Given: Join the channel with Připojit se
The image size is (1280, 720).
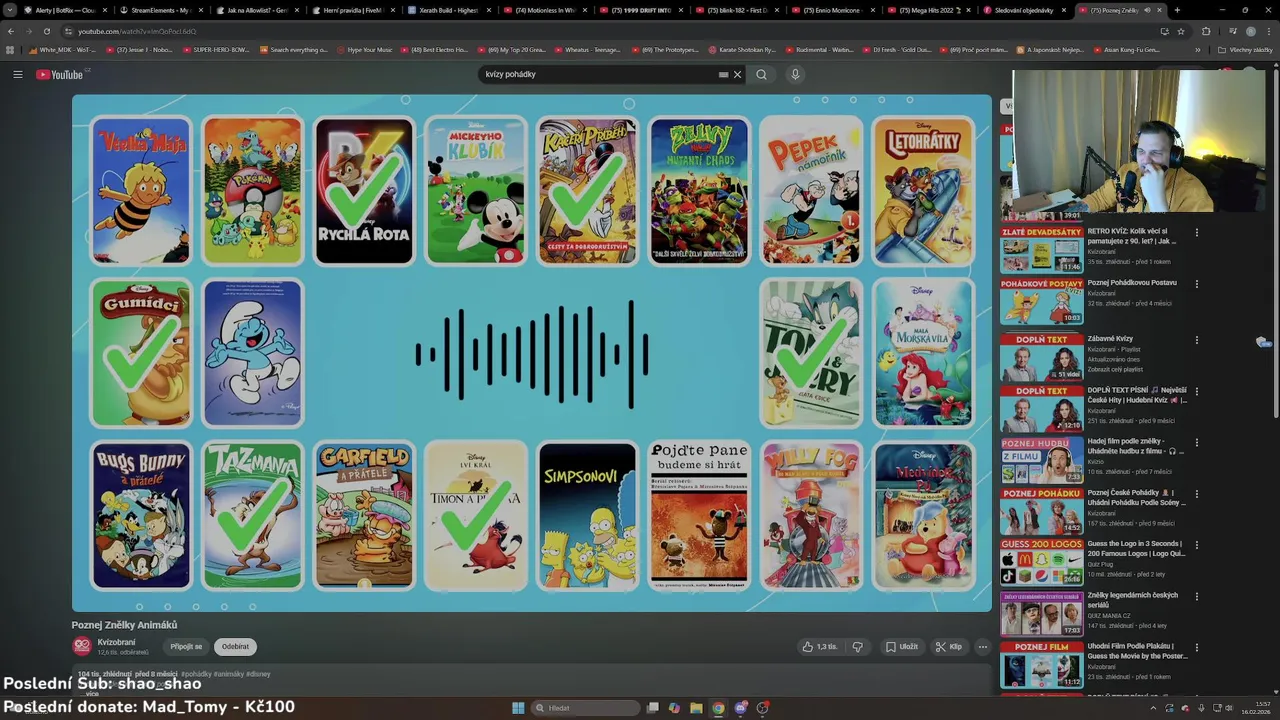Looking at the screenshot, I should 186,647.
